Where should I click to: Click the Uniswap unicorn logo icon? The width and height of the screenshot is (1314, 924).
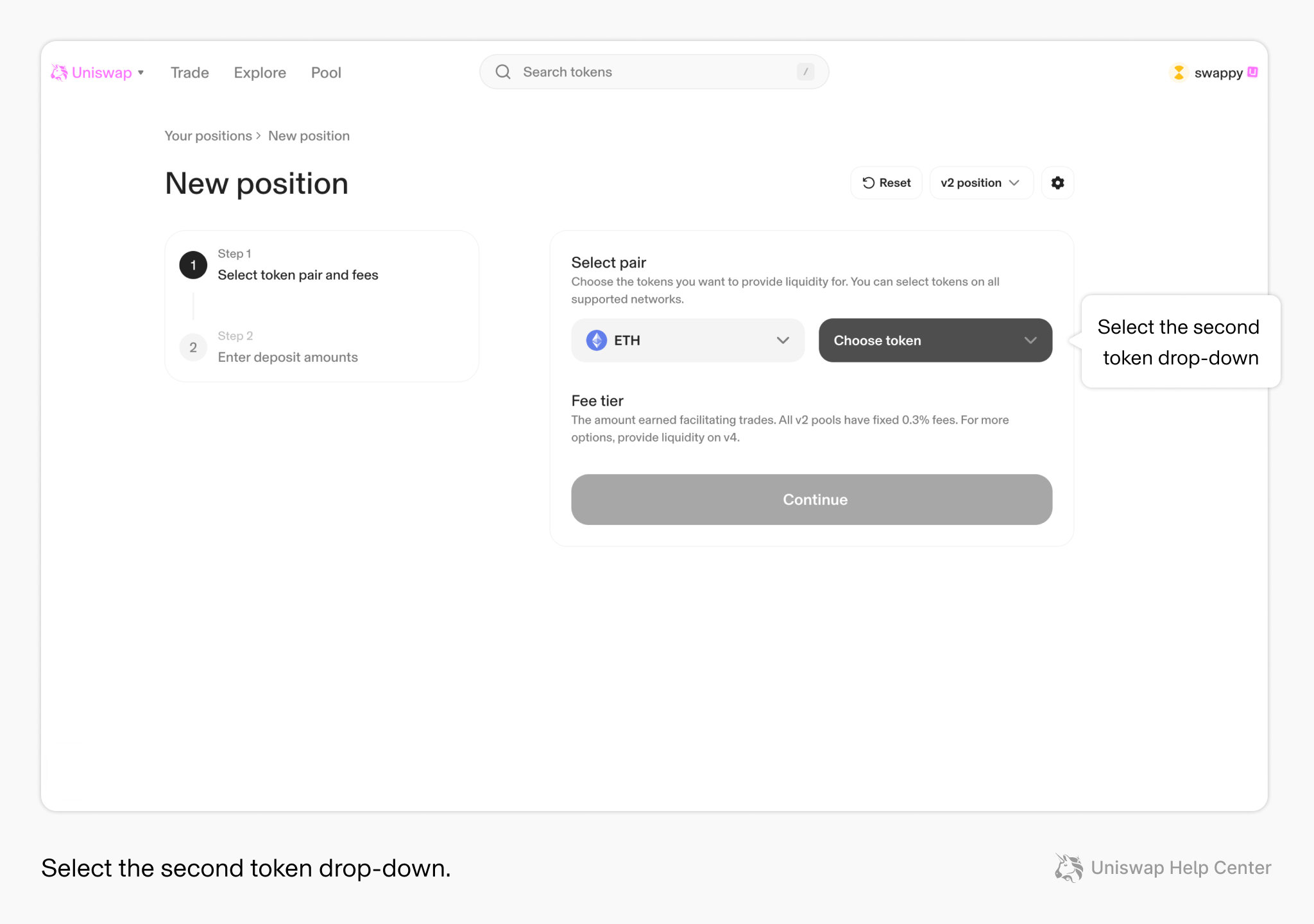click(59, 73)
